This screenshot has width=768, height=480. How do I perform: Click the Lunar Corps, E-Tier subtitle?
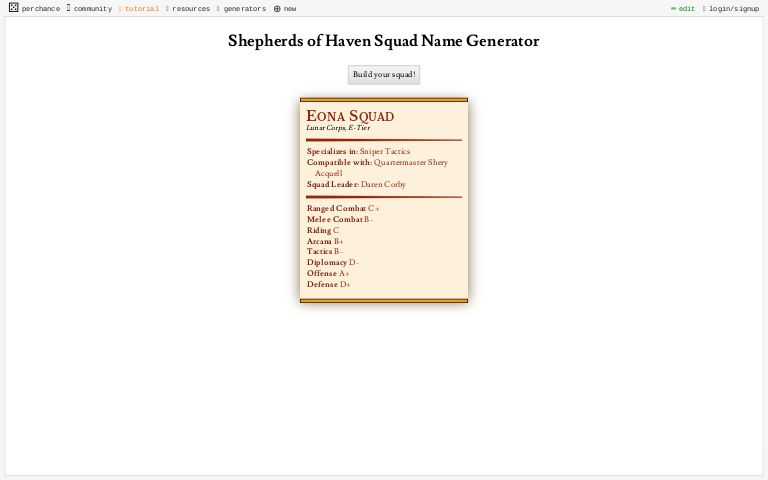[x=338, y=128]
